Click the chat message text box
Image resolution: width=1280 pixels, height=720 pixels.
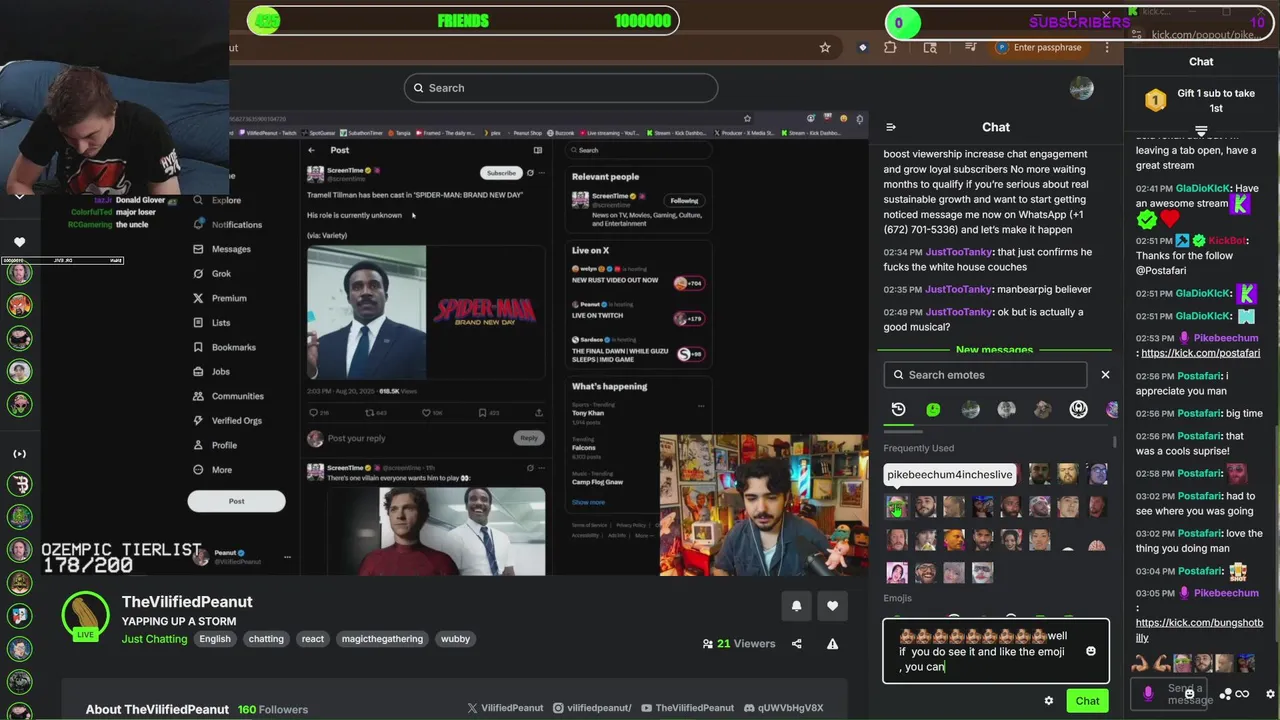pyautogui.click(x=995, y=651)
